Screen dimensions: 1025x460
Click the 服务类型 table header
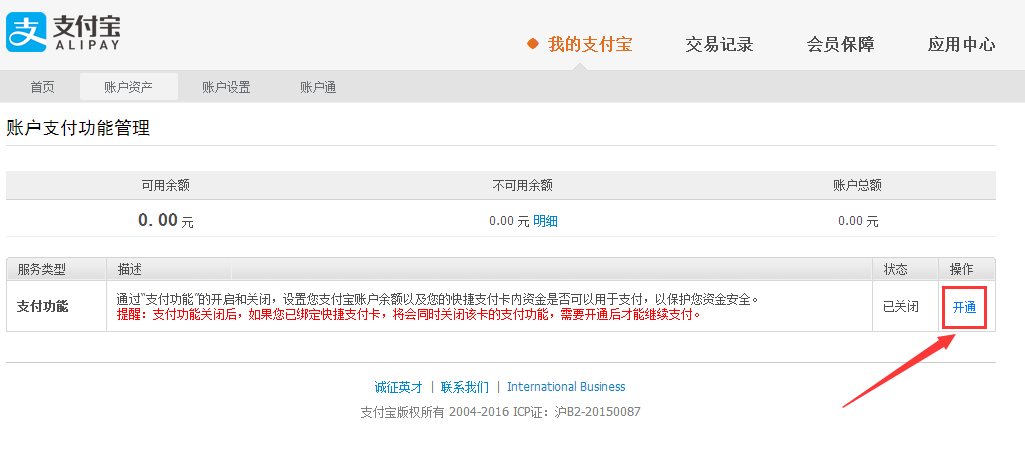click(42, 269)
